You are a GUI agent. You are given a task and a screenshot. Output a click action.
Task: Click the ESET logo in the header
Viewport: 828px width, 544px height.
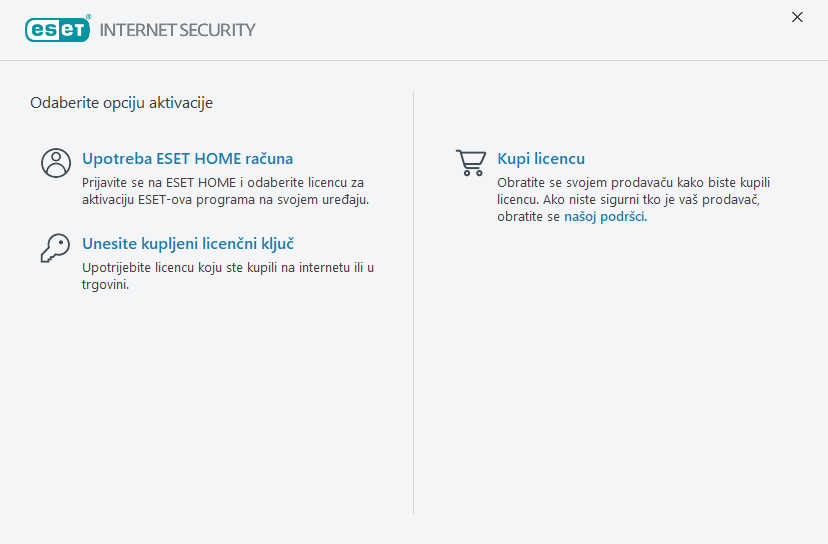(x=57, y=29)
